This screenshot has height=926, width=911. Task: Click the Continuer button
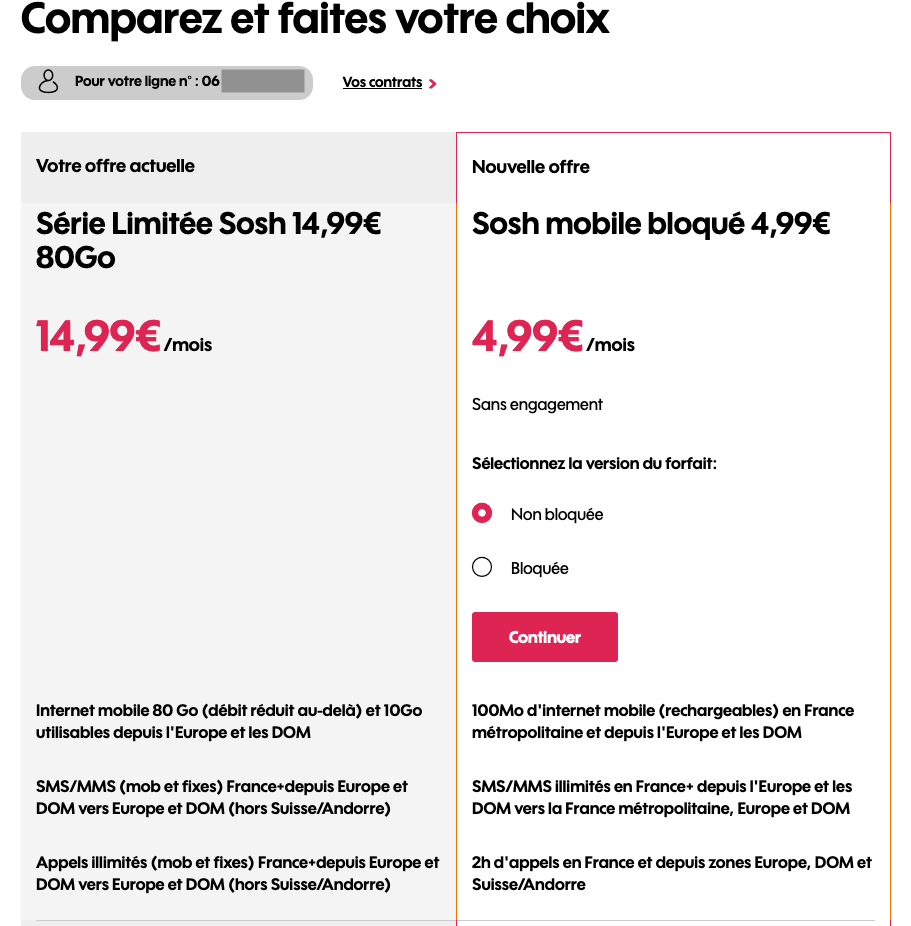pos(544,636)
